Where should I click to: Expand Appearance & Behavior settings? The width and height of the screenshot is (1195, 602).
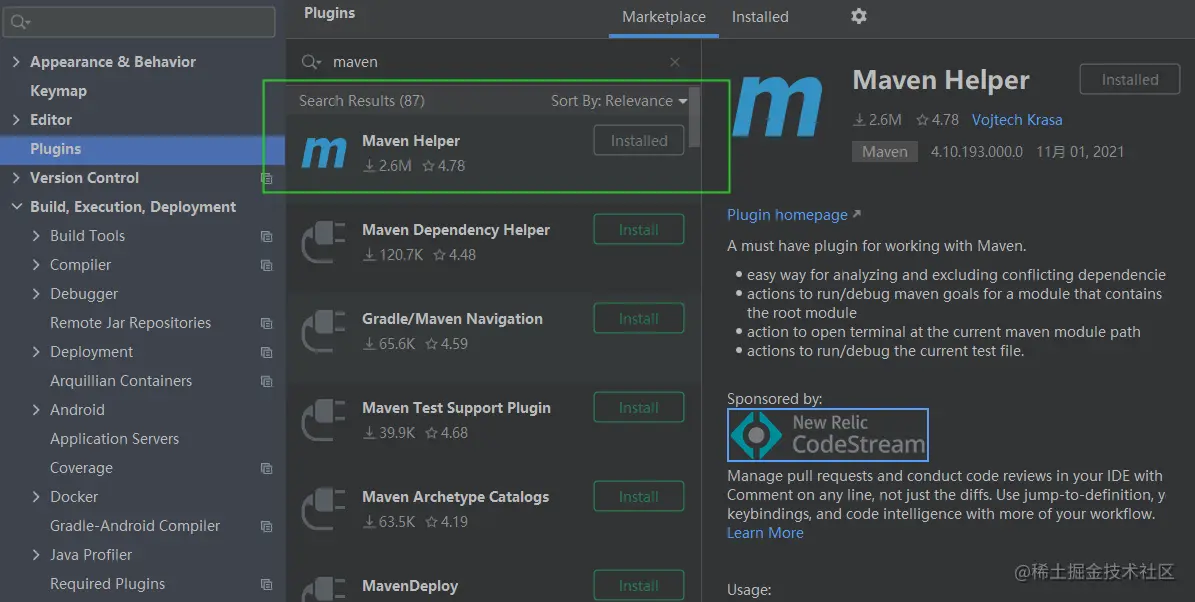16,62
